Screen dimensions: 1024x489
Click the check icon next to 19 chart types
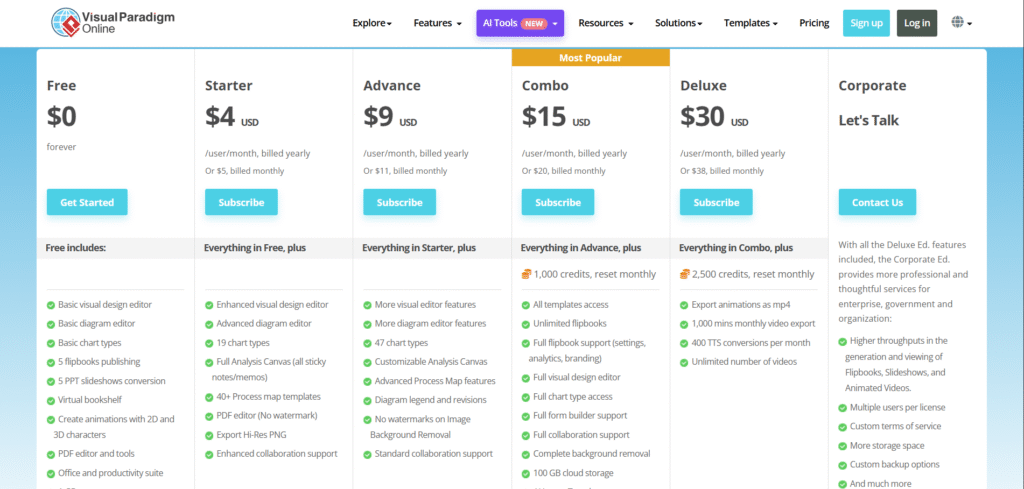(x=209, y=343)
